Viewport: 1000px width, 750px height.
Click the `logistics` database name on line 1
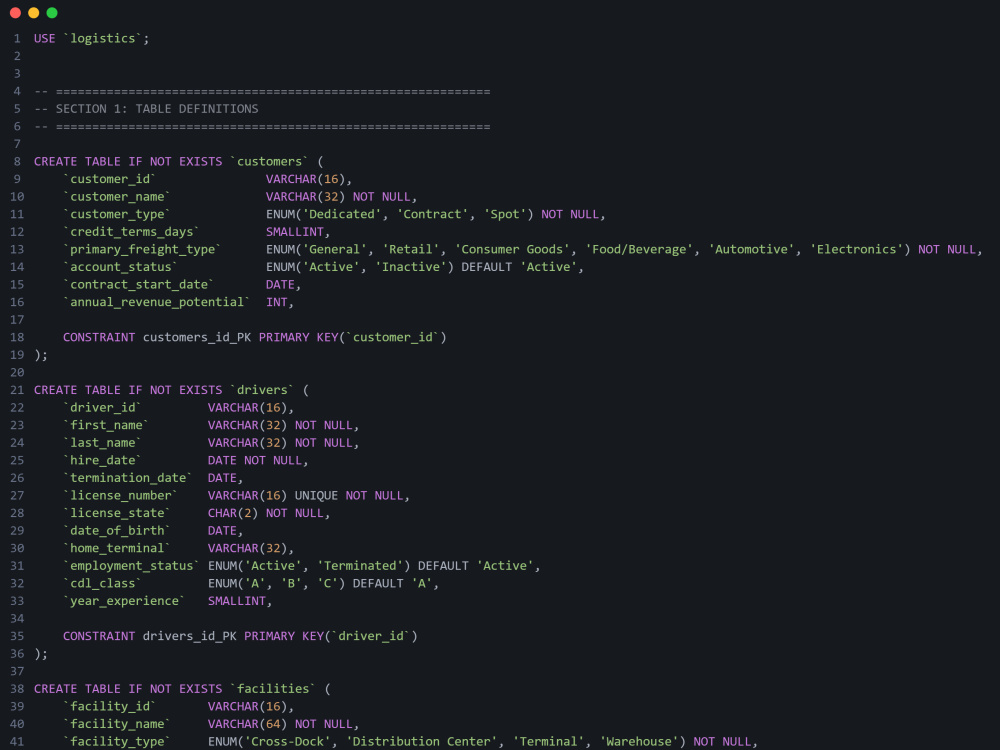click(103, 38)
